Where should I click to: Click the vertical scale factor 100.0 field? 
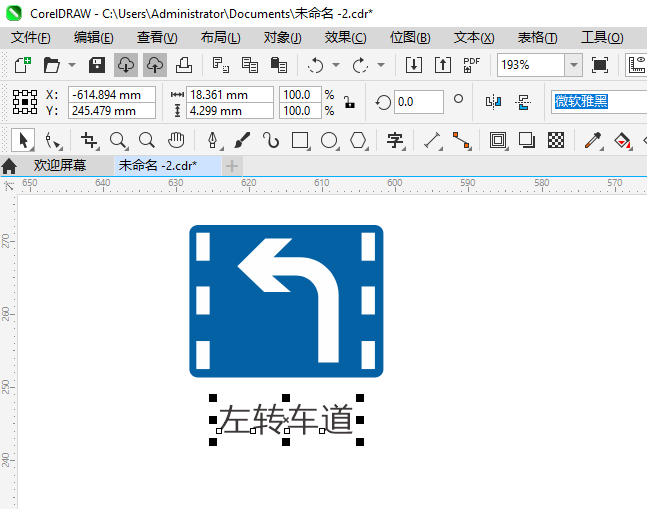[x=300, y=111]
